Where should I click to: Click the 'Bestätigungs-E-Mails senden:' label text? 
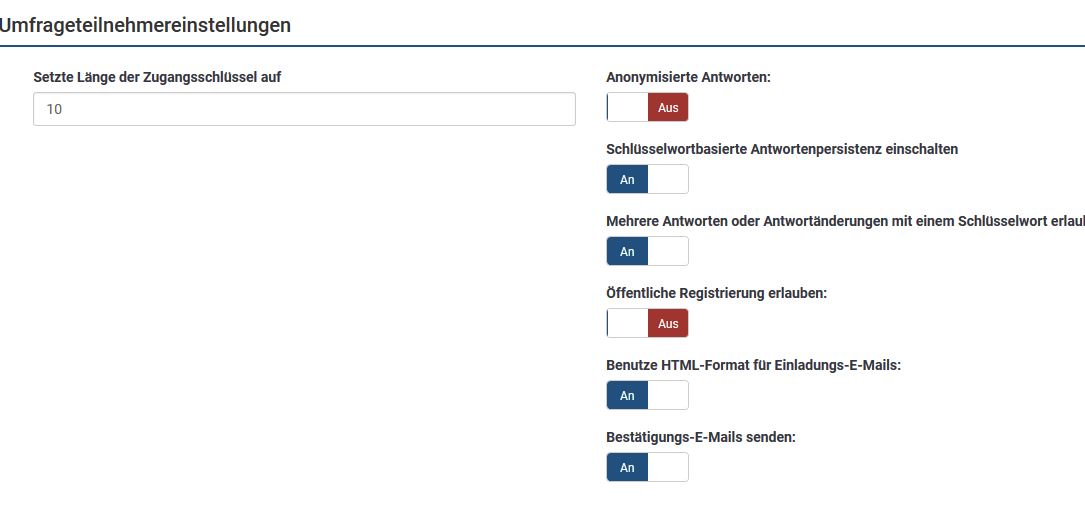pos(700,437)
